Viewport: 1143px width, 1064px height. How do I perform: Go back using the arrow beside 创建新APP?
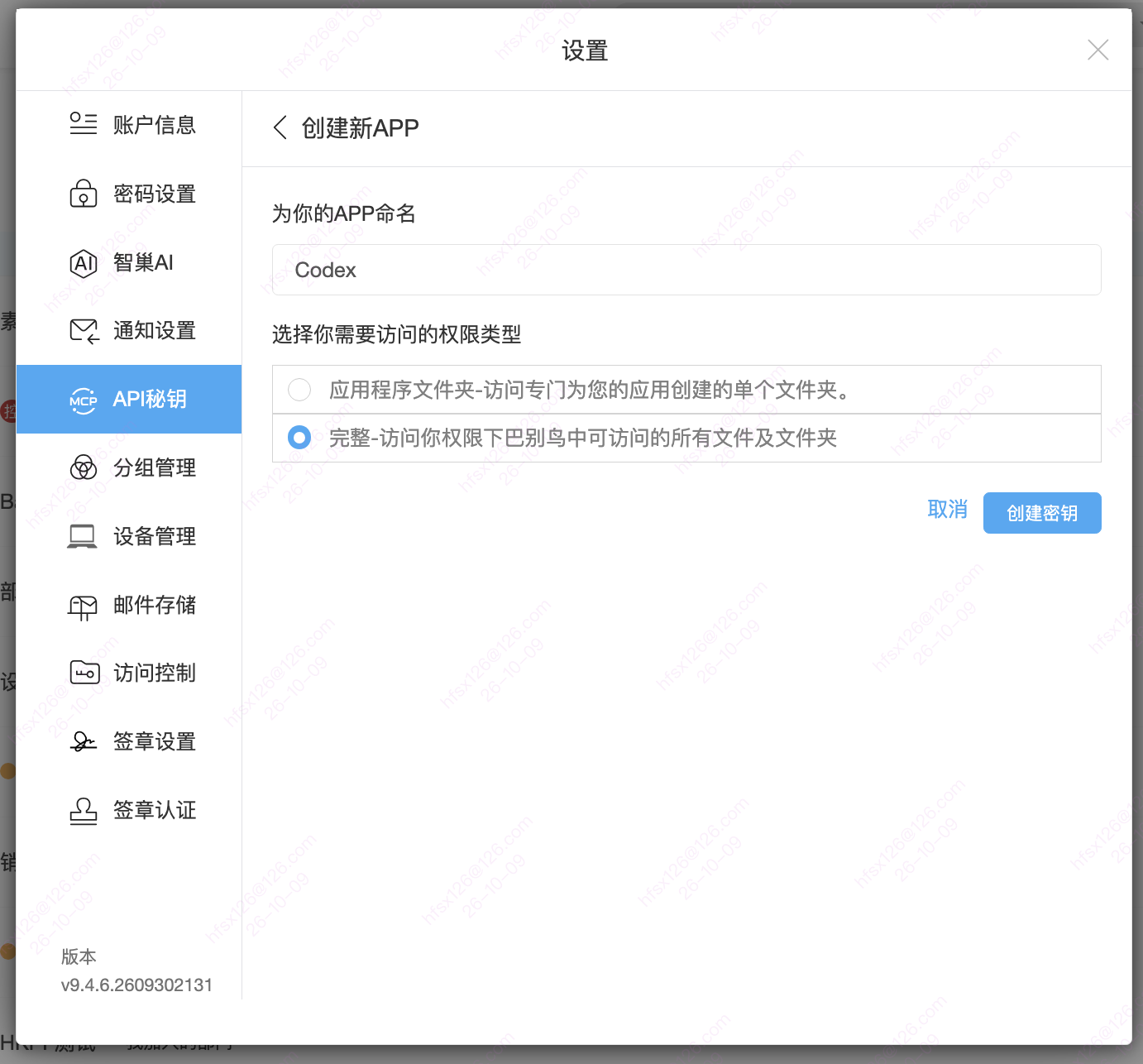pos(280,128)
